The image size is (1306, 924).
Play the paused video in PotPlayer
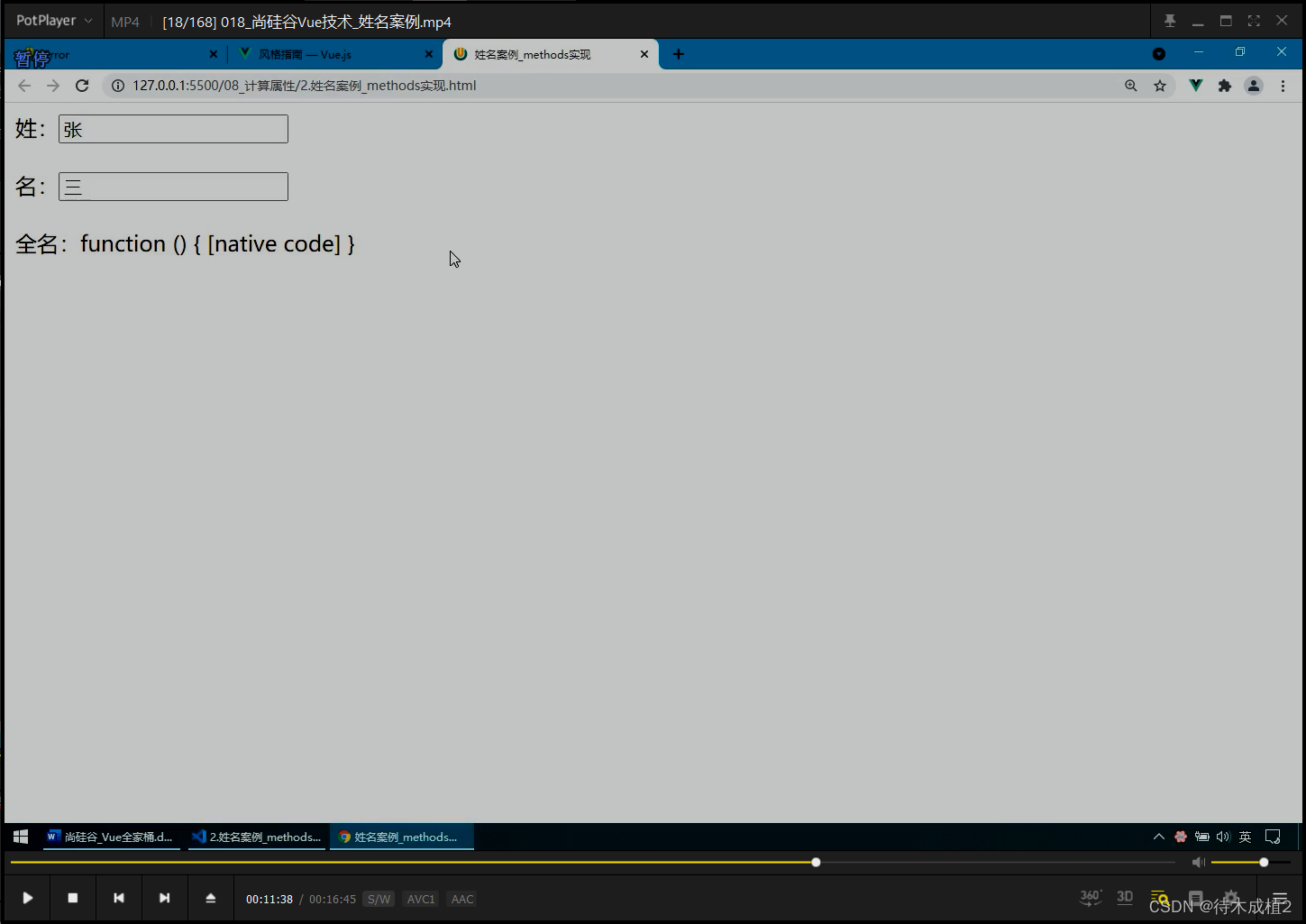(28, 898)
